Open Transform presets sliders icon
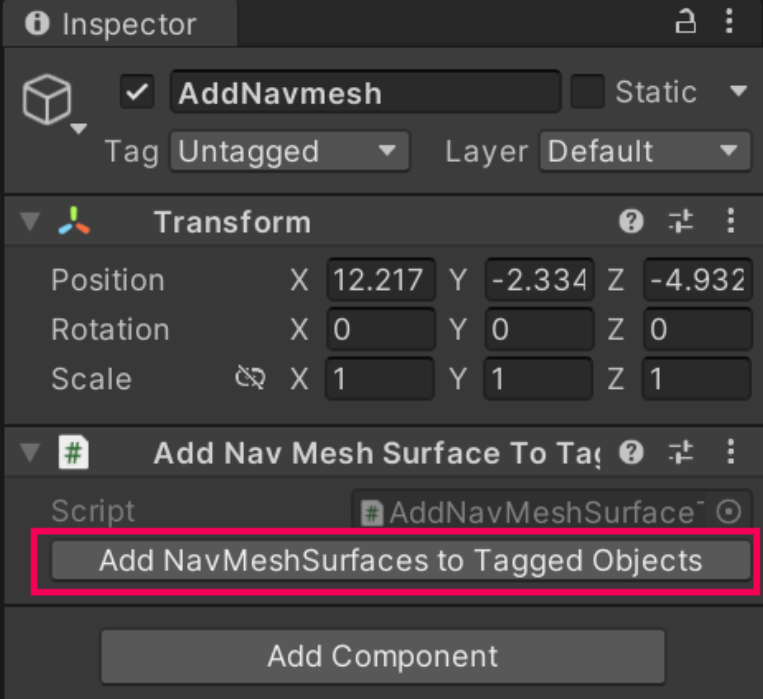This screenshot has height=699, width=763. [682, 222]
